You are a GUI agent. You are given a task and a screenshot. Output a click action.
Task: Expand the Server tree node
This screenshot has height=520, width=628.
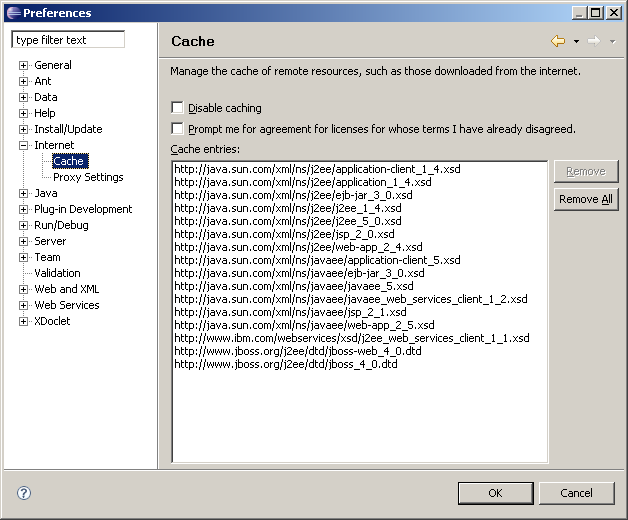[23, 242]
